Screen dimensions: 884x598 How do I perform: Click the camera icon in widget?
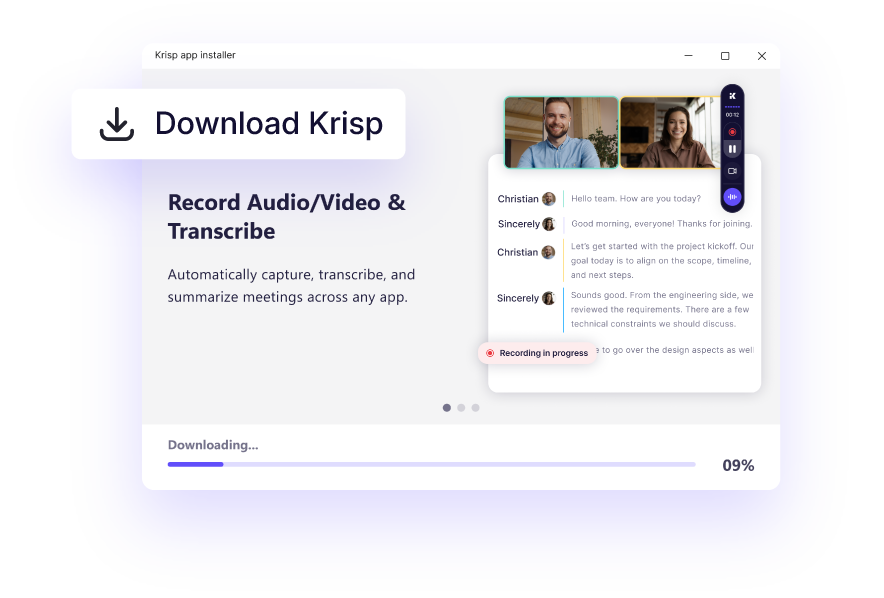click(x=732, y=171)
